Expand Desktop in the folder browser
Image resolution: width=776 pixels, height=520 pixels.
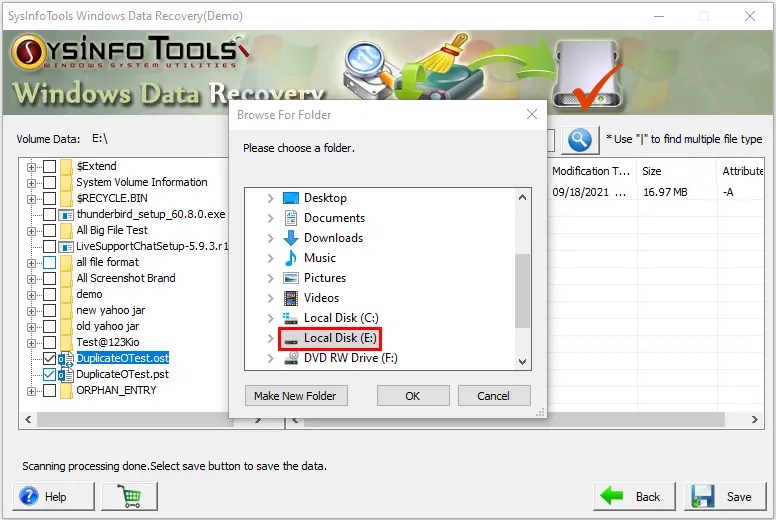point(270,198)
